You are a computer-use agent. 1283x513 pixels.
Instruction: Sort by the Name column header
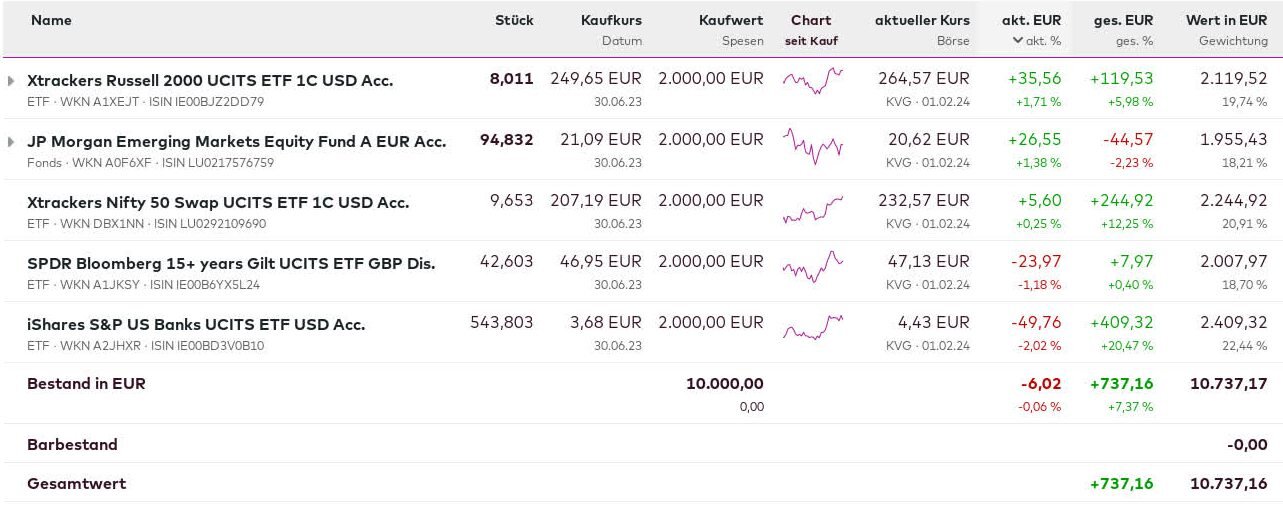(x=51, y=20)
